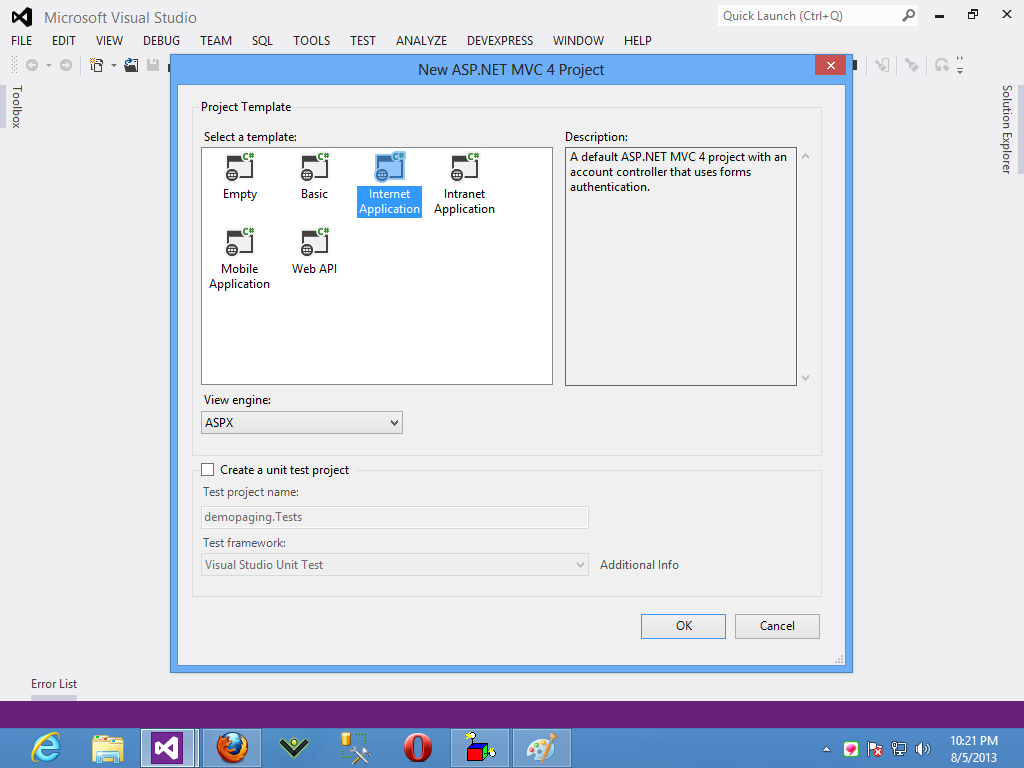Click the Navigate Forward toolbar icon
The width and height of the screenshot is (1024, 768).
pyautogui.click(x=66, y=65)
